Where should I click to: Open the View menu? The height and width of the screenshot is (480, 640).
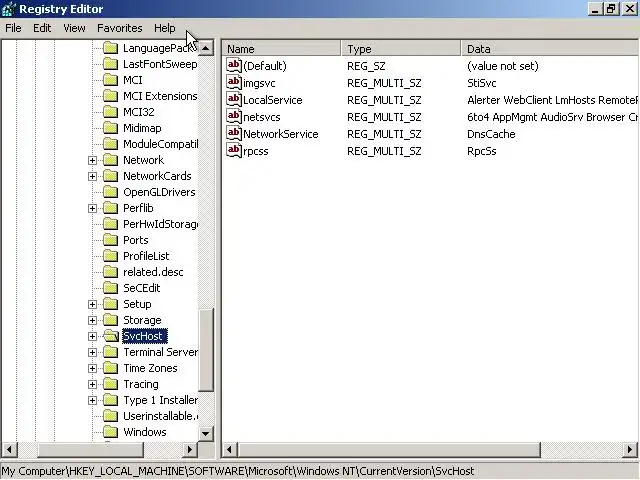[74, 28]
